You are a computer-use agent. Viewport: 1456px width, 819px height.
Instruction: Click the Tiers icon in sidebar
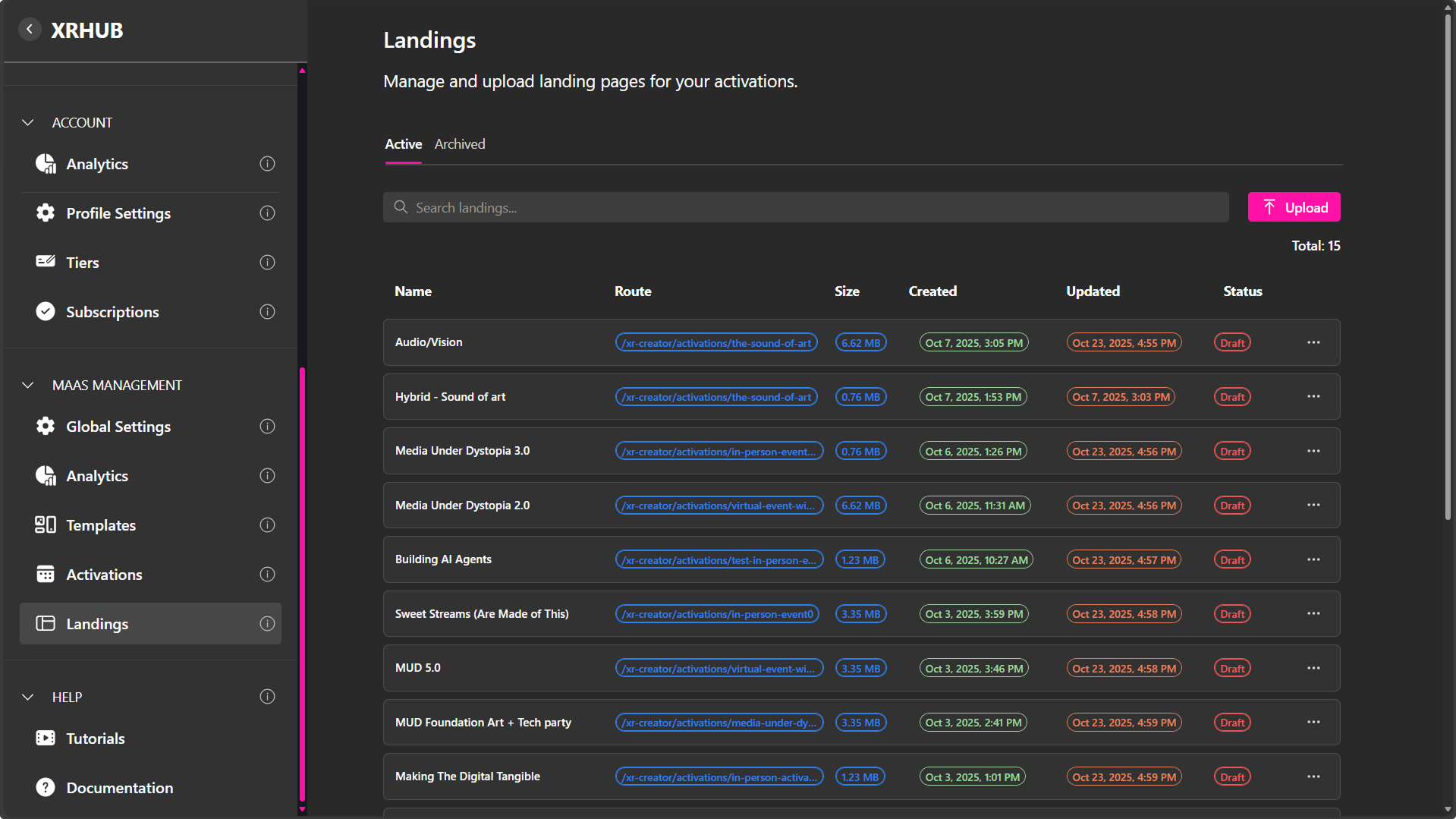46,262
